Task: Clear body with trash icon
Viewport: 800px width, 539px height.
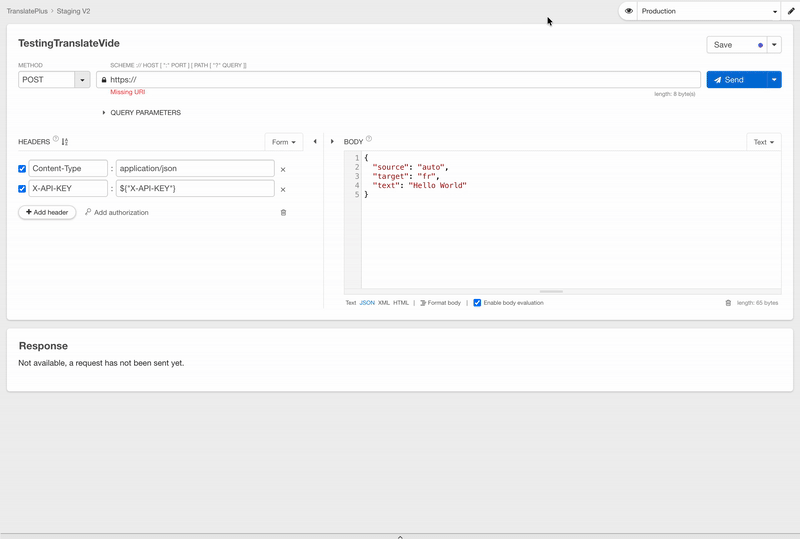Action: (x=728, y=303)
